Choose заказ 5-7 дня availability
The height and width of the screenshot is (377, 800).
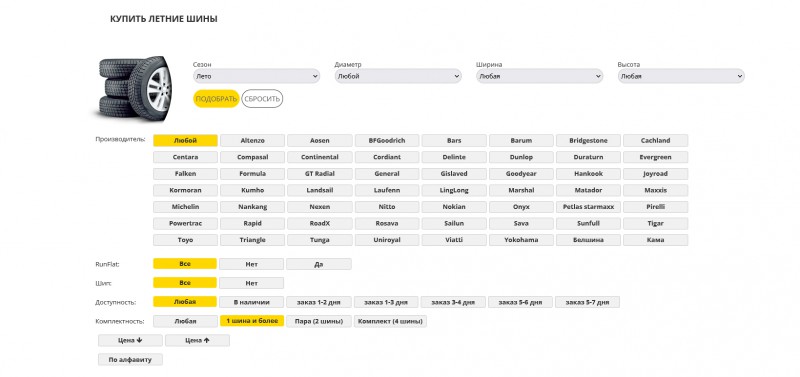pos(587,302)
